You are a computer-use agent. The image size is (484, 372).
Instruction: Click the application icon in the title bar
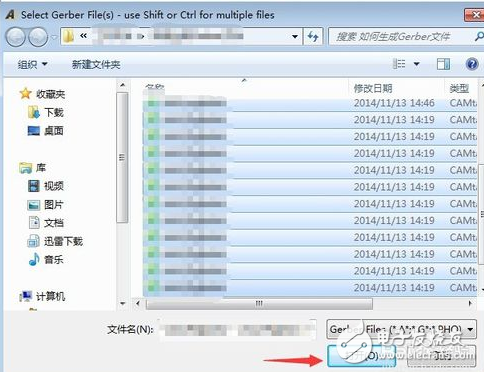tap(10, 15)
